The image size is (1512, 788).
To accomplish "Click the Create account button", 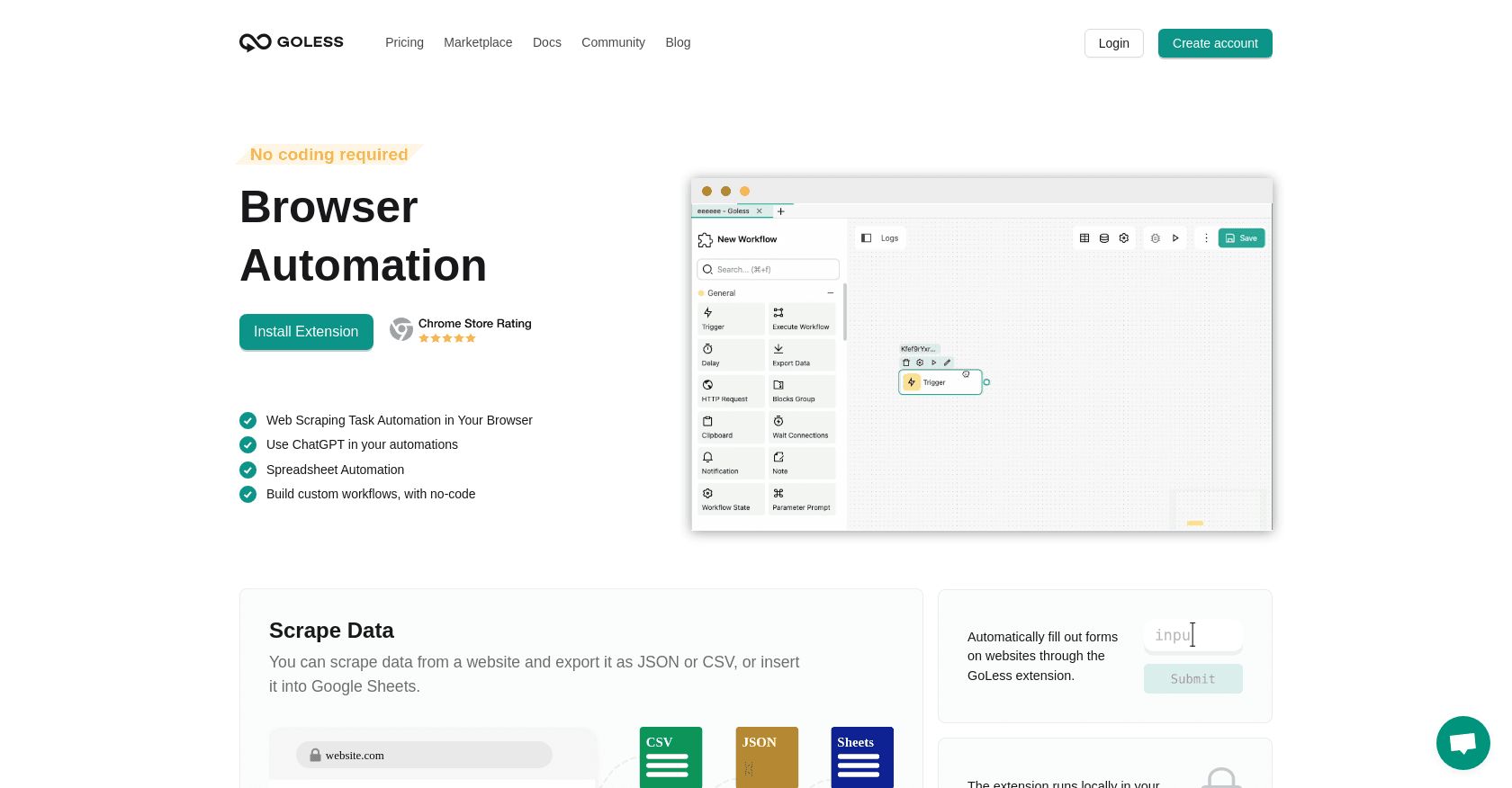I will (x=1215, y=43).
